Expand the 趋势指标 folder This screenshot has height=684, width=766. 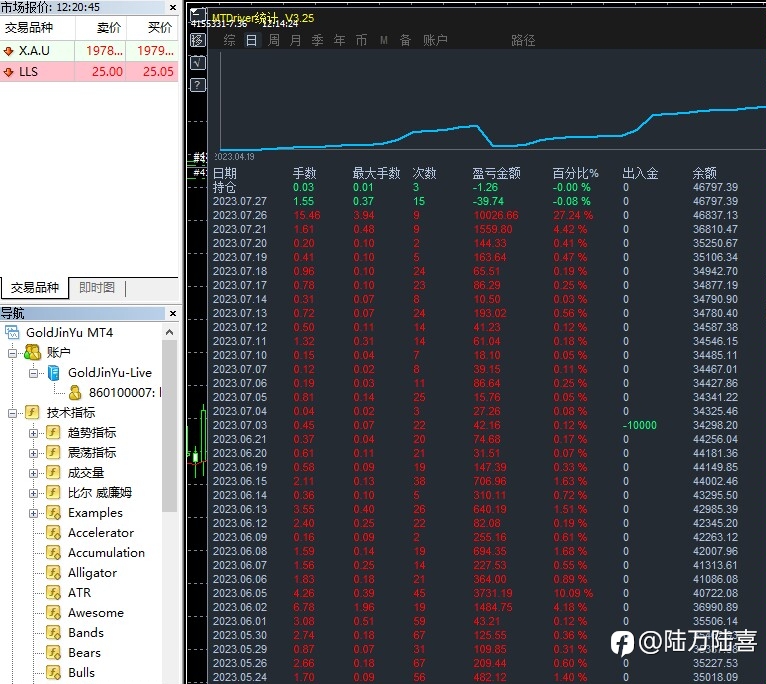[33, 433]
